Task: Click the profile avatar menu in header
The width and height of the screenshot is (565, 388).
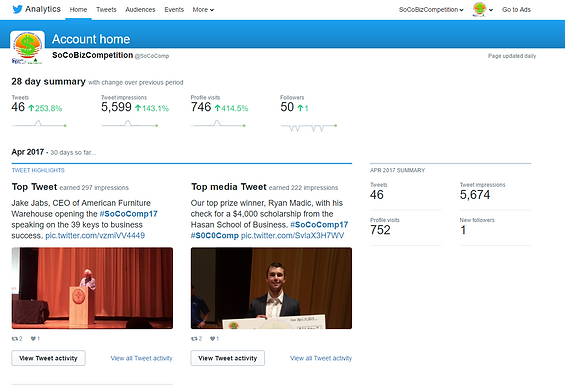Action: coord(482,9)
